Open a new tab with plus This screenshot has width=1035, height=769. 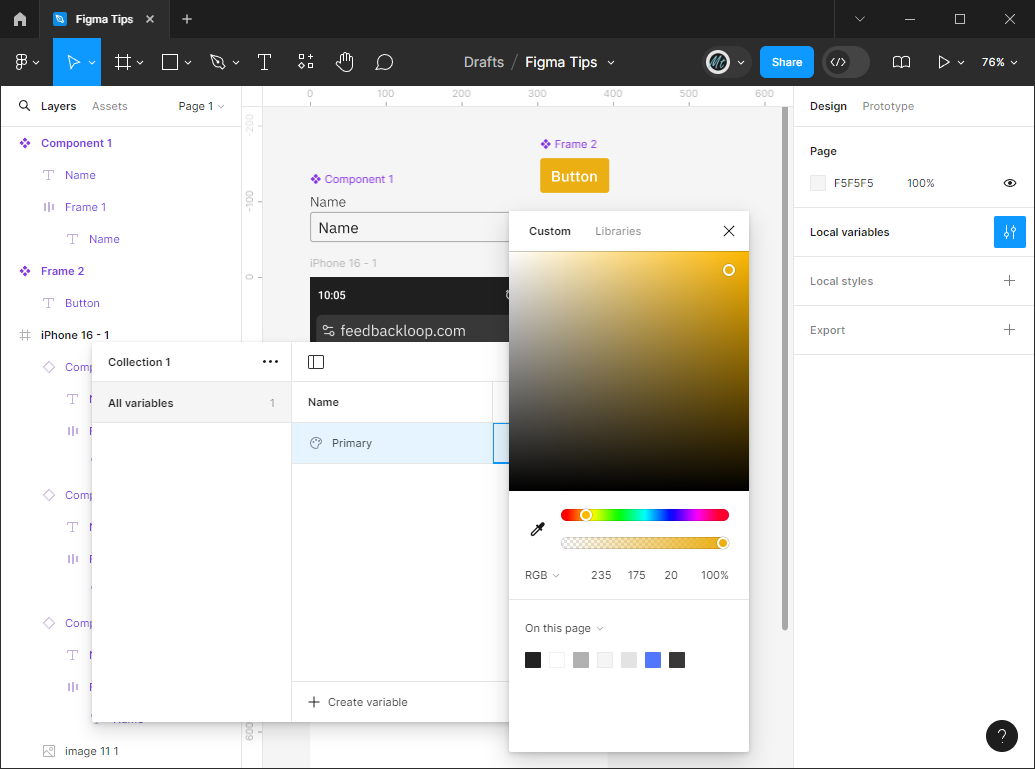[x=187, y=19]
